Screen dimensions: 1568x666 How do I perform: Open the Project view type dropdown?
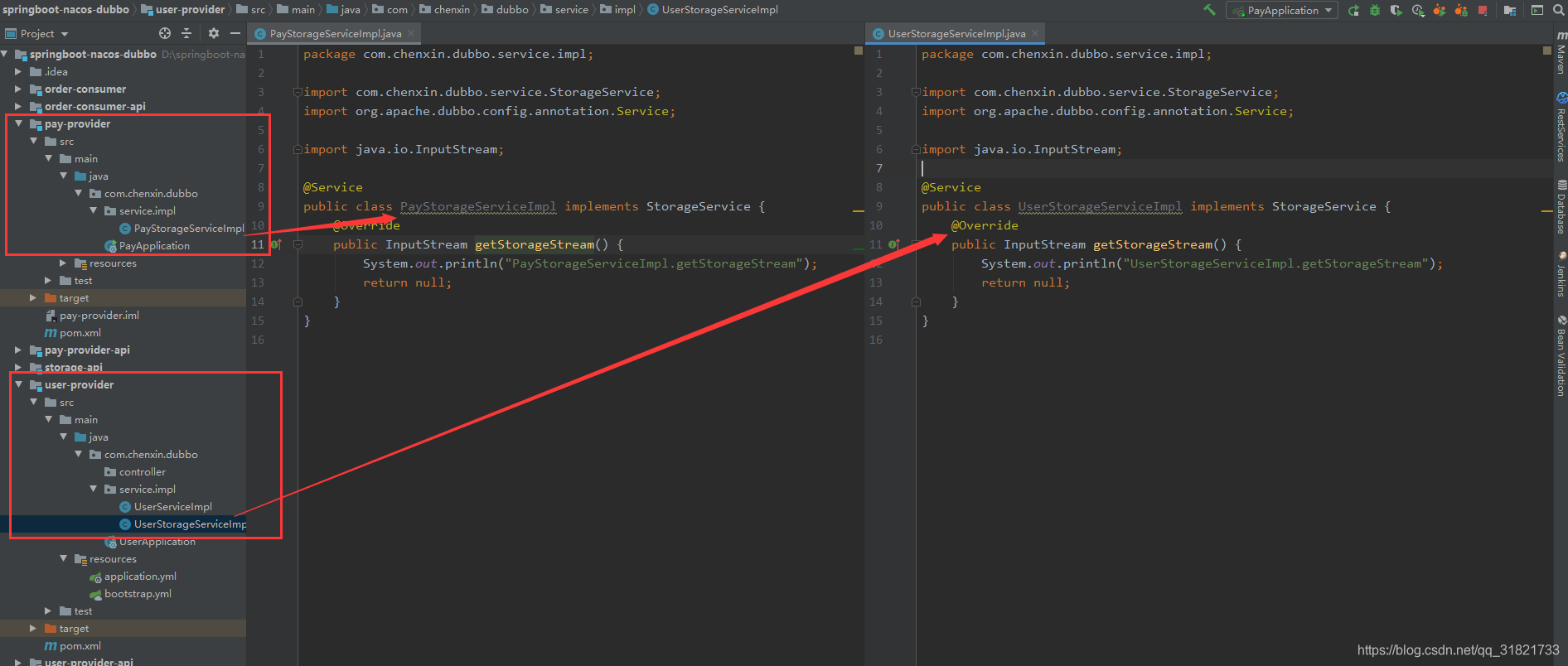37,33
